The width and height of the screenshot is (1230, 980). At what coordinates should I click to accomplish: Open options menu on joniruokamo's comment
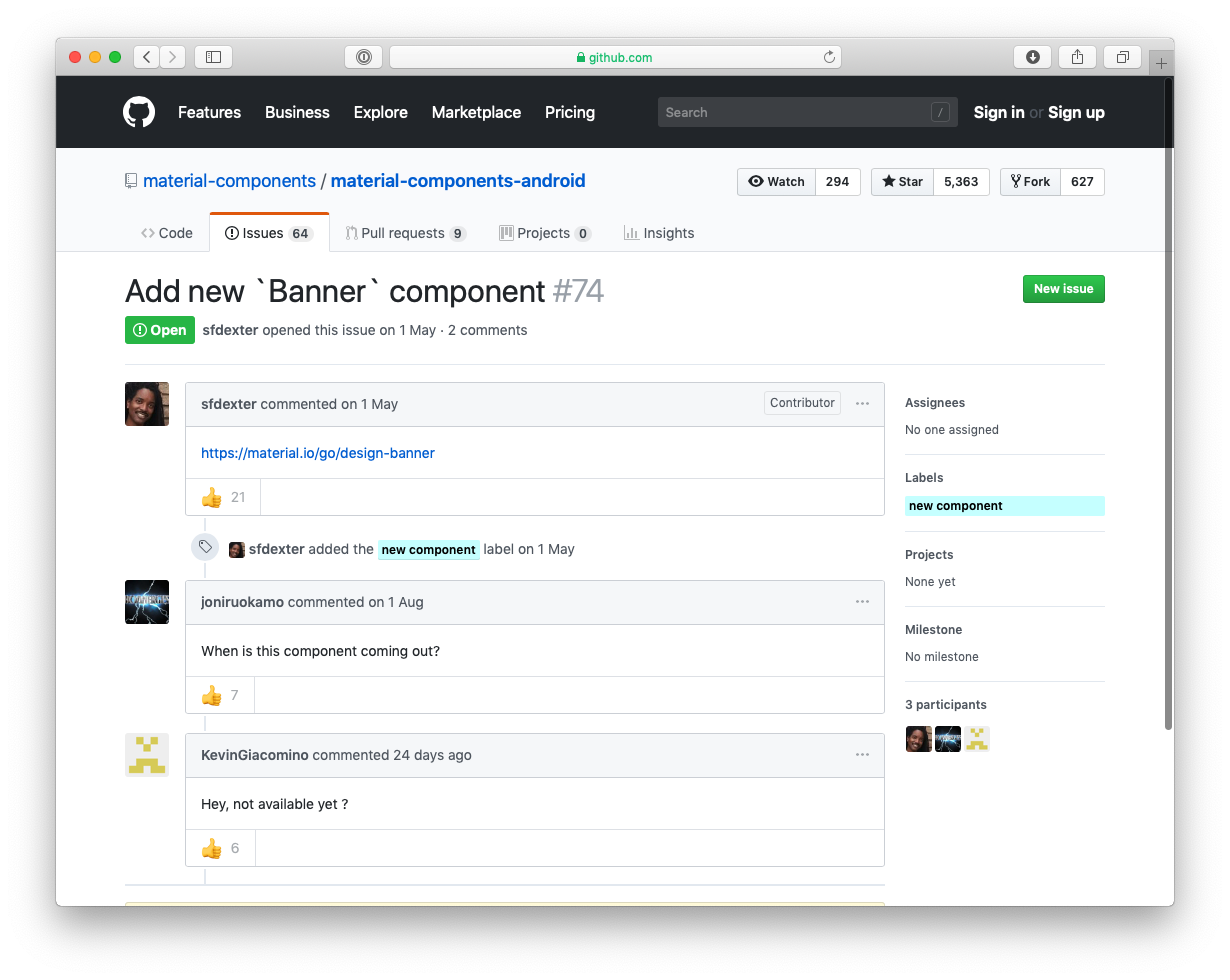[x=862, y=602]
